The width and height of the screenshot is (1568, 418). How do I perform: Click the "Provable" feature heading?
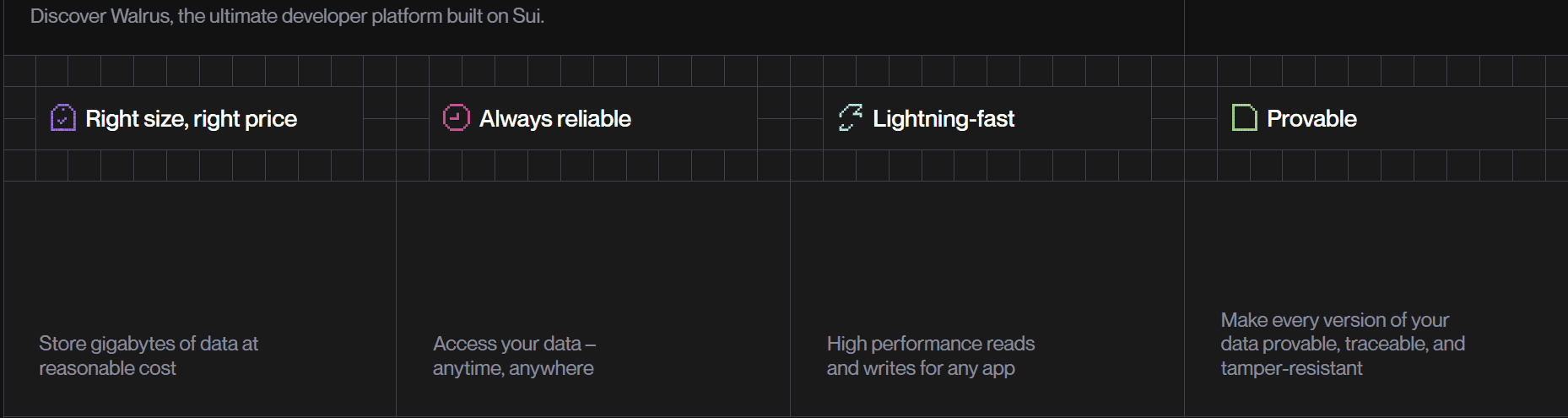1311,119
